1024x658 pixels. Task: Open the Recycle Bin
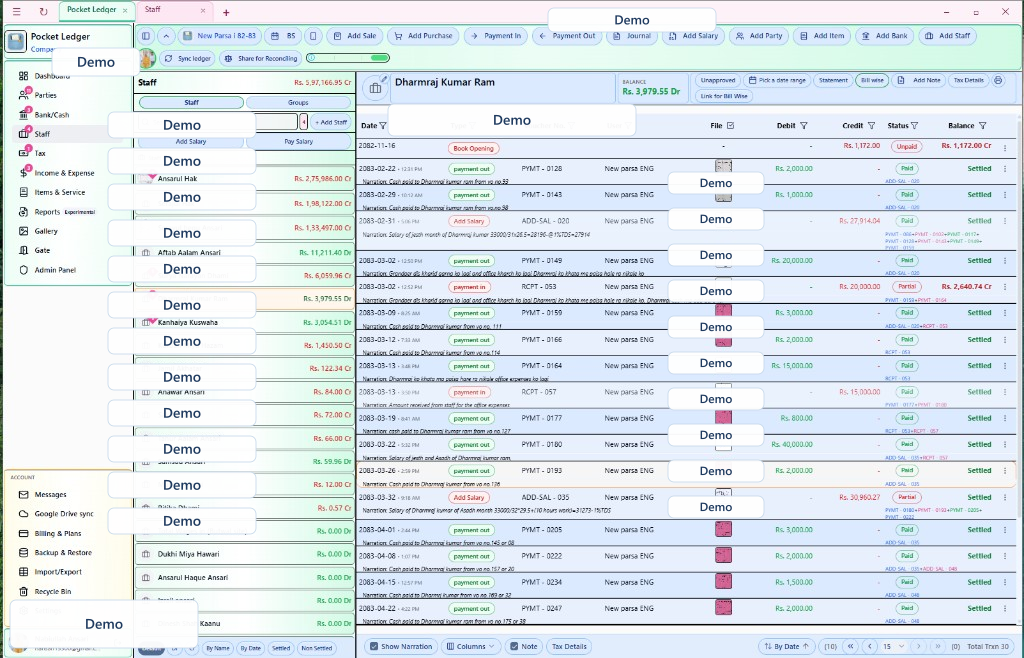click(52, 591)
